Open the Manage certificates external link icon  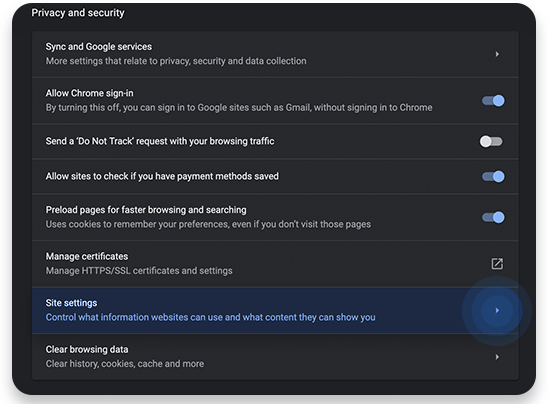(497, 264)
